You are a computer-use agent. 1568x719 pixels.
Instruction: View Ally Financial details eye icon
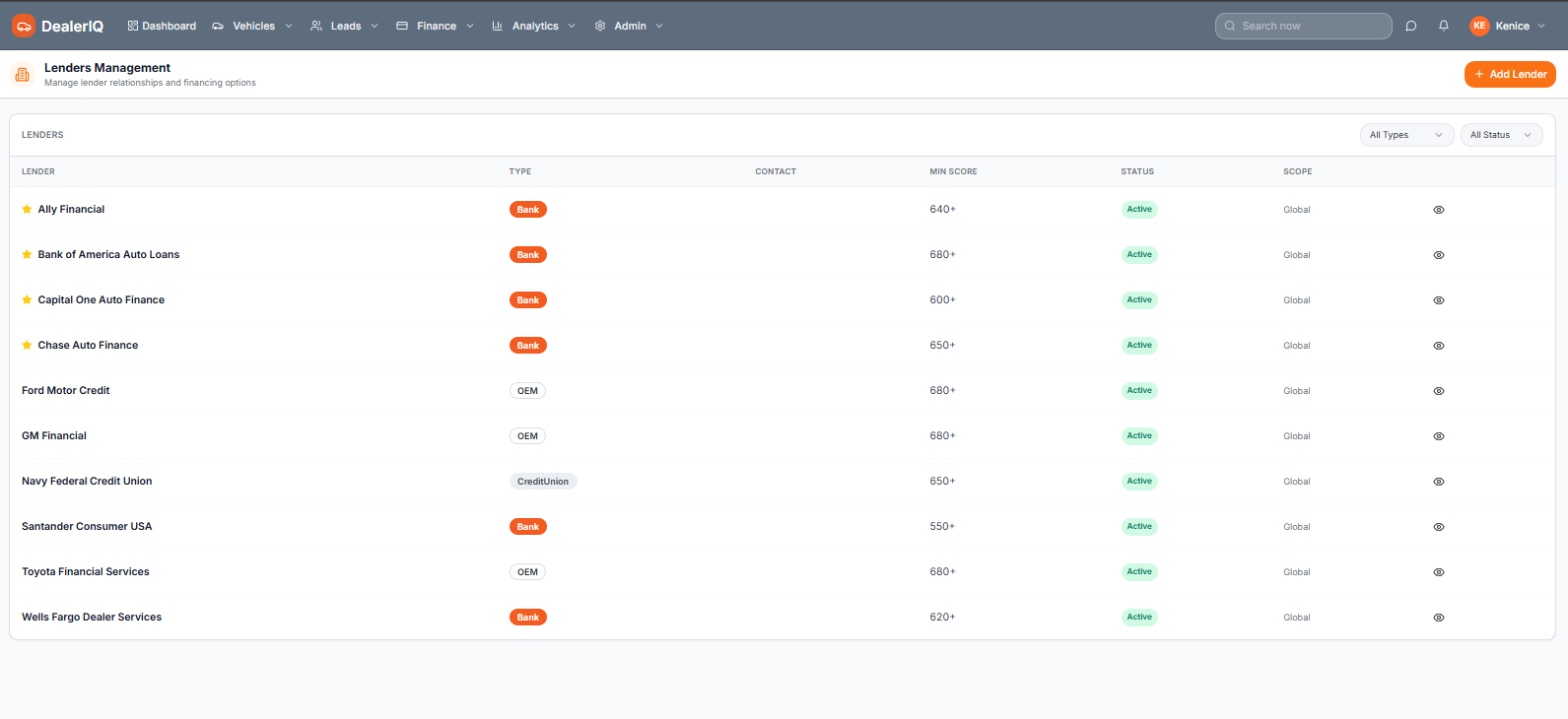(1439, 210)
